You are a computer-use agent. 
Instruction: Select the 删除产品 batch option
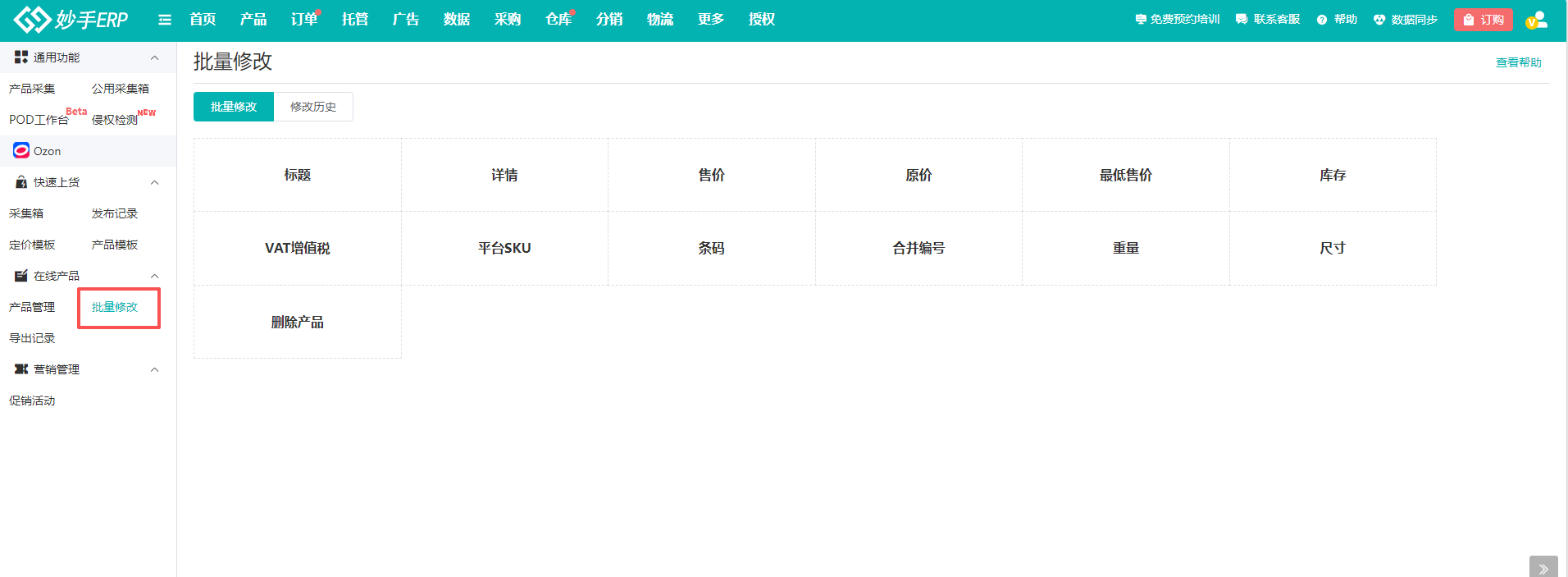[x=298, y=322]
